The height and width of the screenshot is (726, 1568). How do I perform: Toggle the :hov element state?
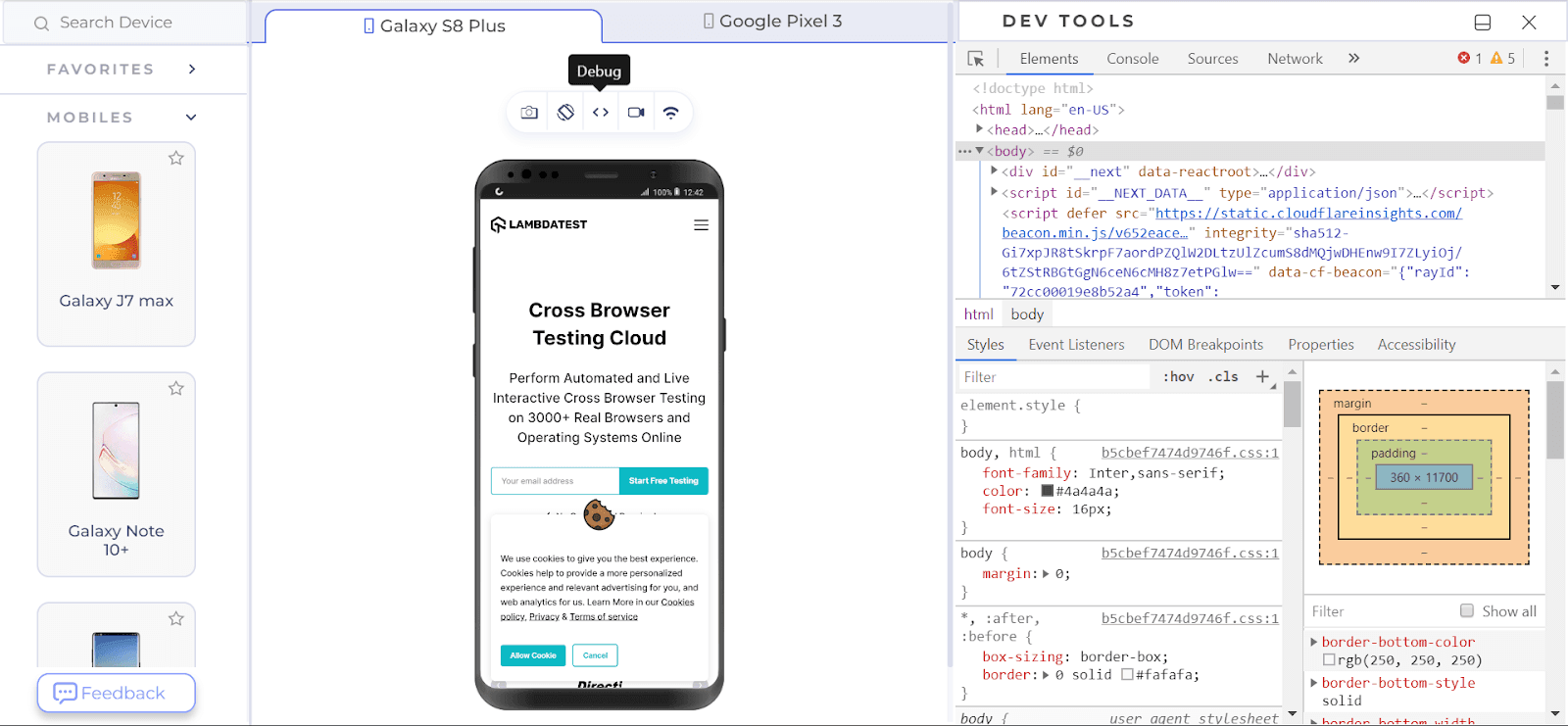[1179, 377]
